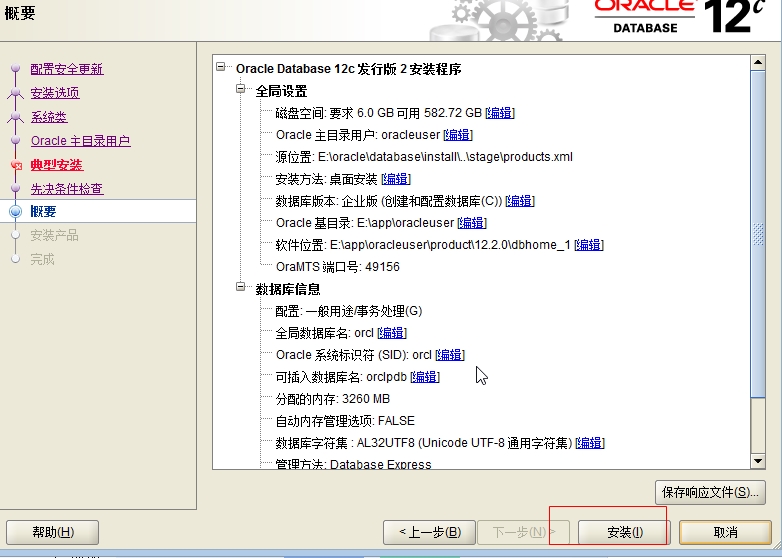Edit the Oracle 基目录 path
Viewport: 782px width, 558px height.
pos(472,222)
